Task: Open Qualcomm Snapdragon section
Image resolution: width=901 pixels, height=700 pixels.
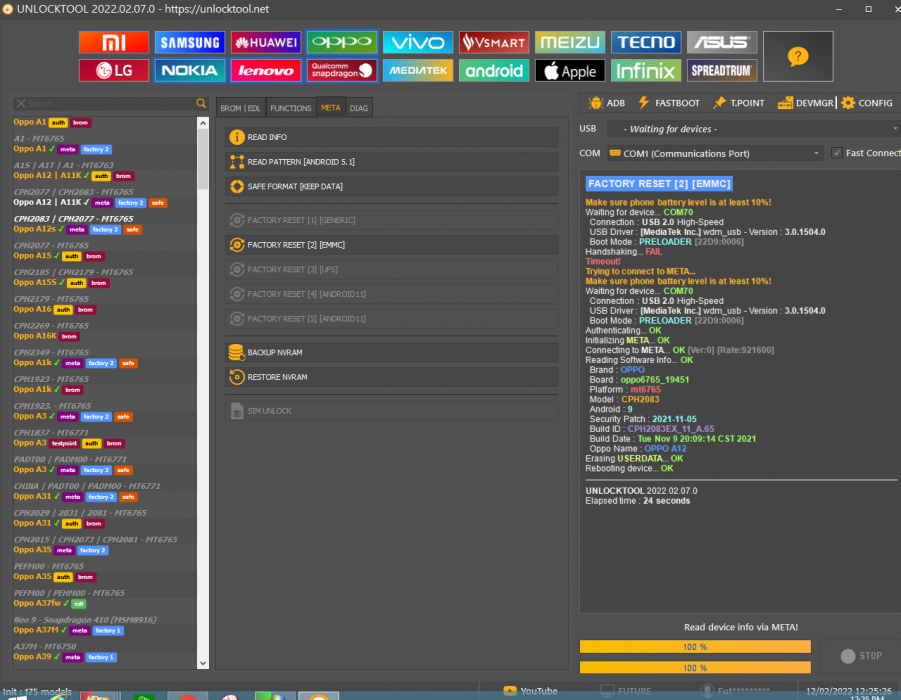Action: click(x=342, y=71)
